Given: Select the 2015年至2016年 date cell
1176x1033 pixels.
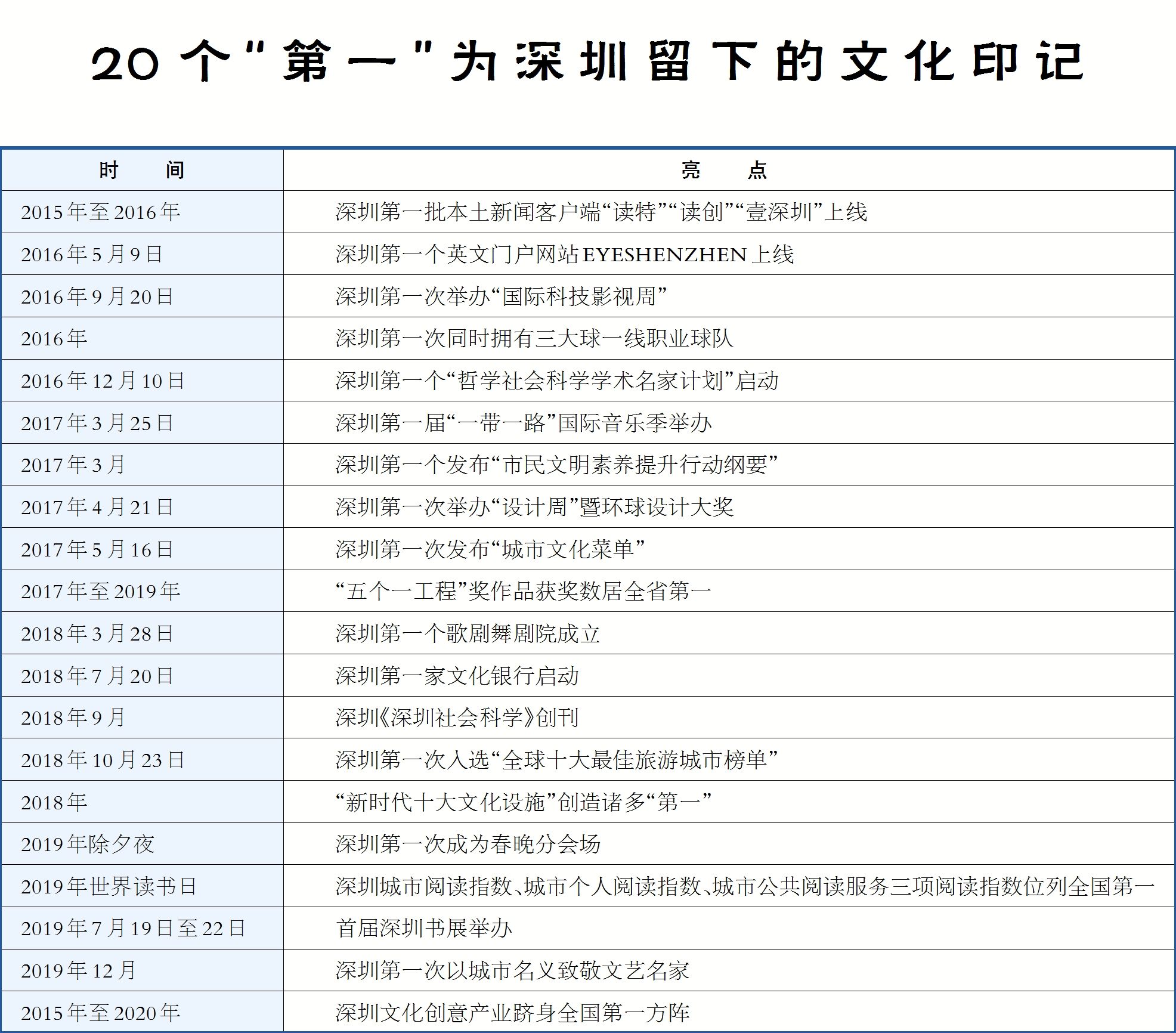Looking at the screenshot, I should click(x=100, y=212).
